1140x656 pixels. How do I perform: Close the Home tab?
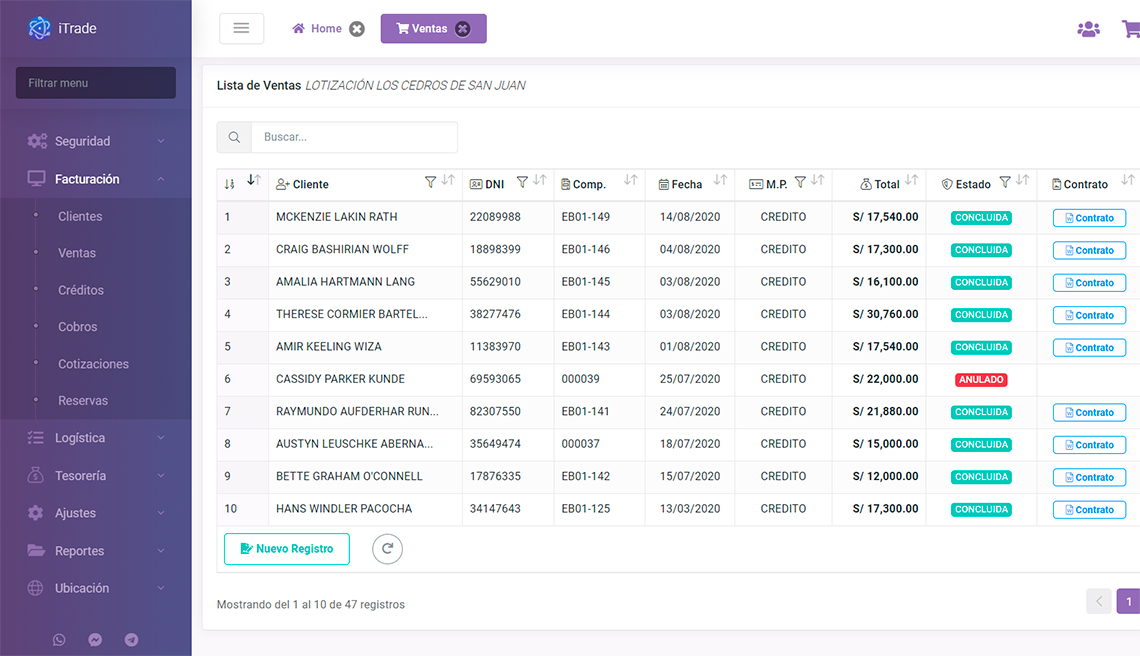click(357, 29)
